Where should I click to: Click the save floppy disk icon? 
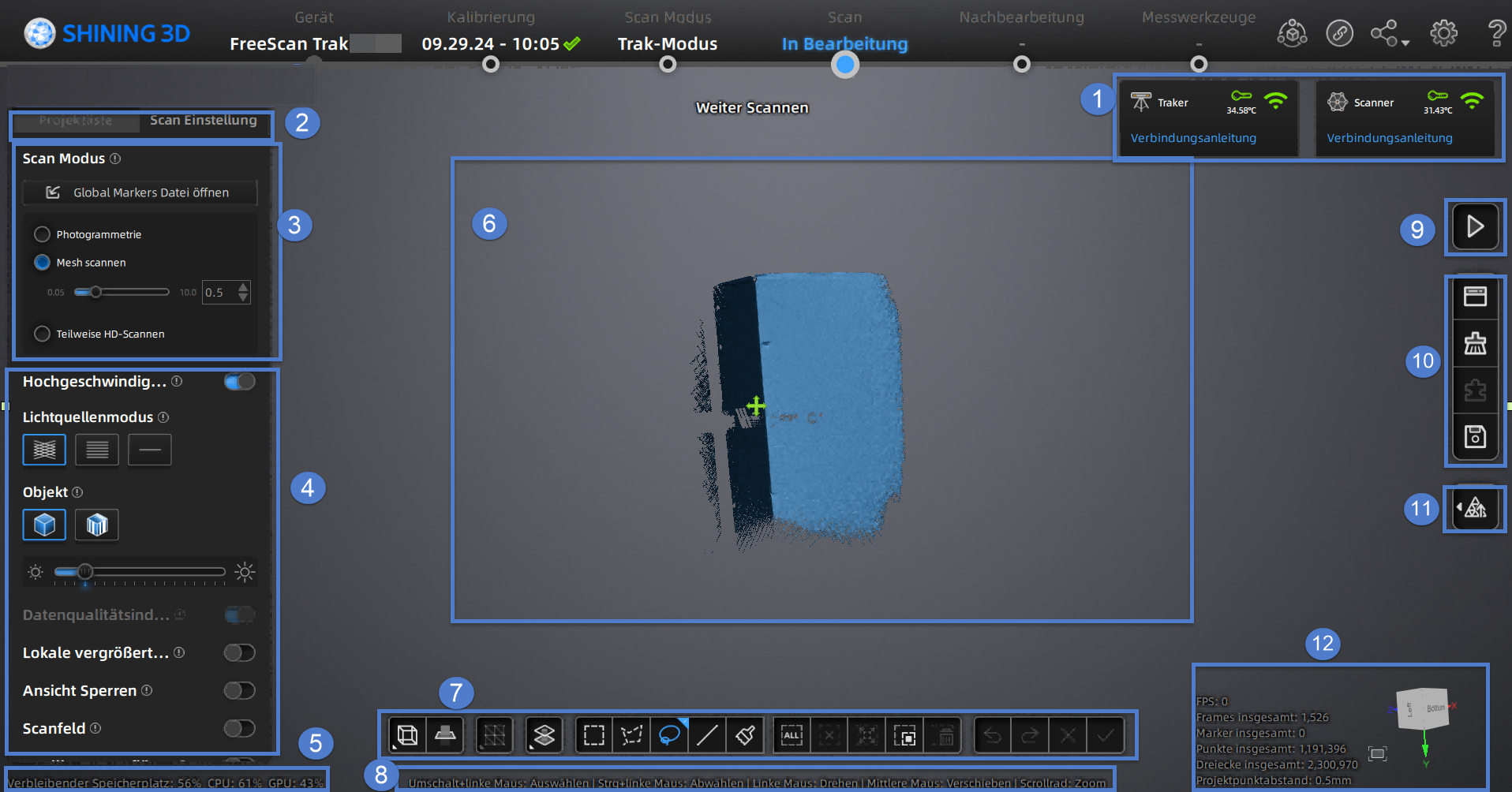click(1475, 436)
